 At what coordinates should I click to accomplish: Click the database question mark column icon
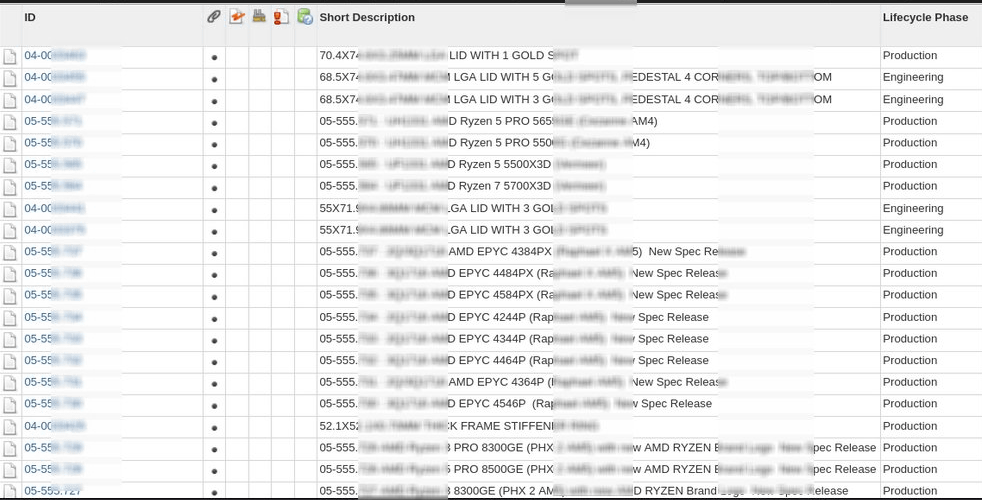point(305,17)
